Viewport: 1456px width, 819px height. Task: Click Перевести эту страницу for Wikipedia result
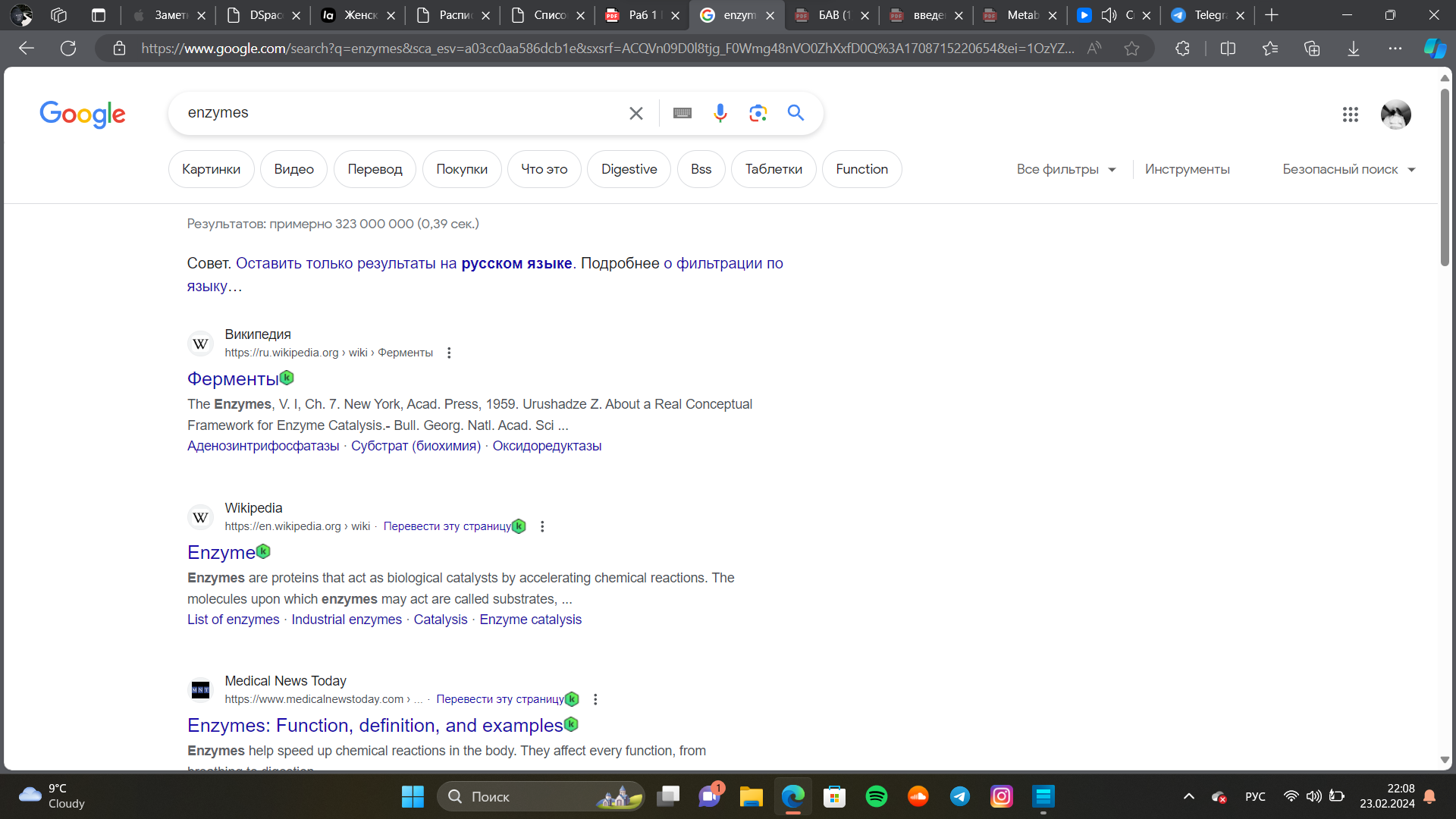pos(447,526)
